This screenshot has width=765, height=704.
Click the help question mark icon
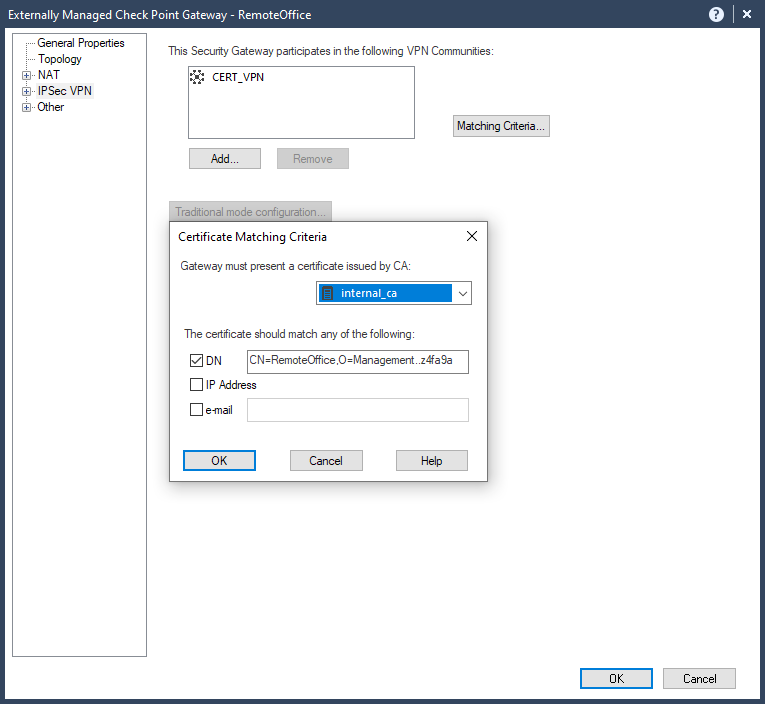pos(716,15)
